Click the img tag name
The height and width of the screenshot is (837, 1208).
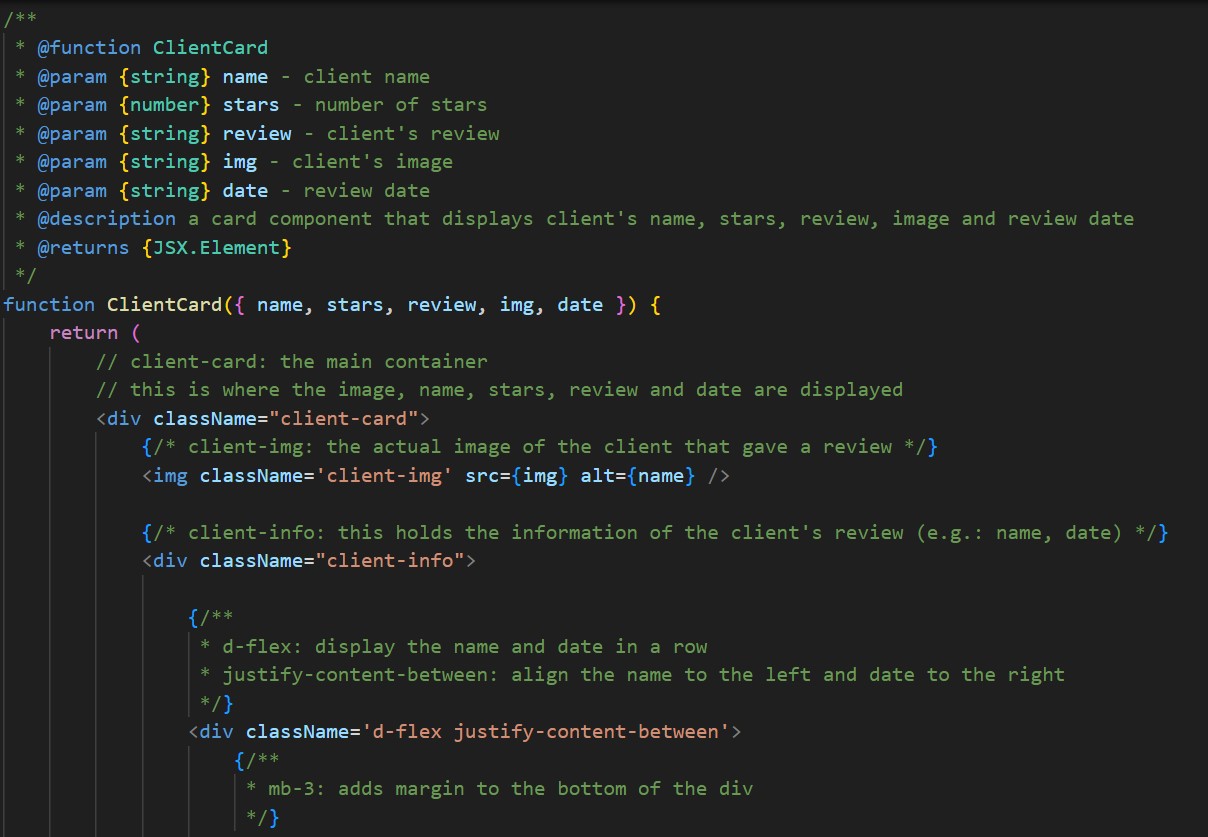(x=170, y=475)
